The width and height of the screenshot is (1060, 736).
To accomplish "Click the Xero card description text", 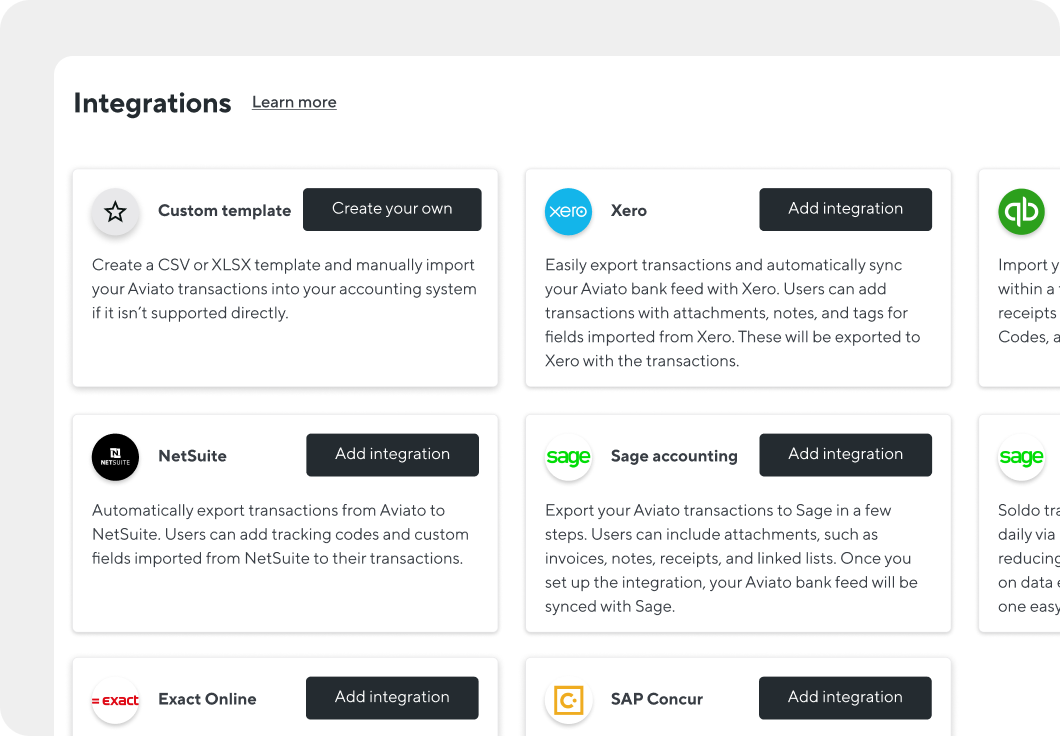I will (732, 313).
